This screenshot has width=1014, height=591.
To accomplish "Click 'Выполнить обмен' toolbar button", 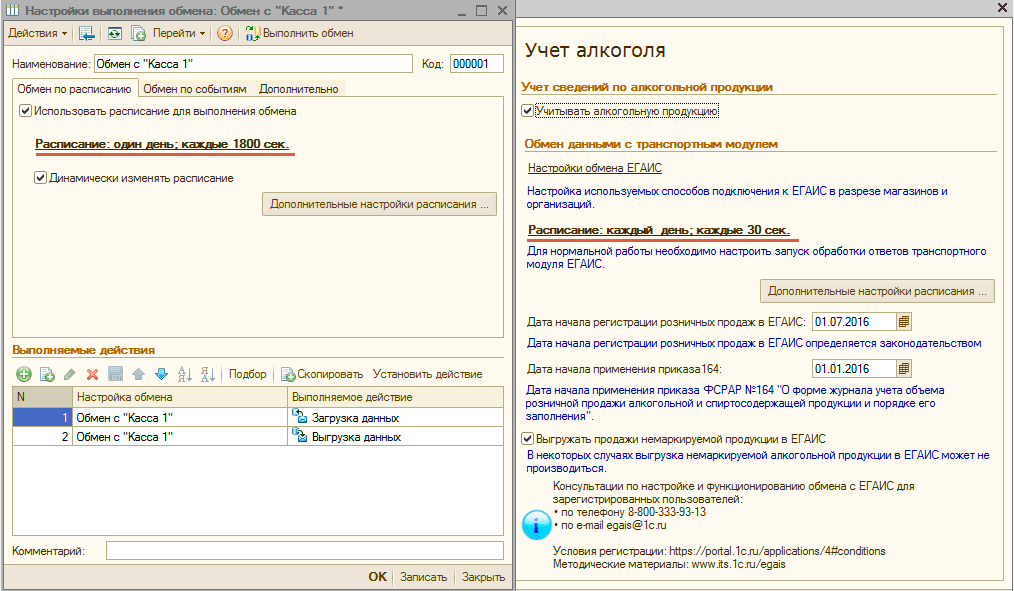I will point(299,33).
